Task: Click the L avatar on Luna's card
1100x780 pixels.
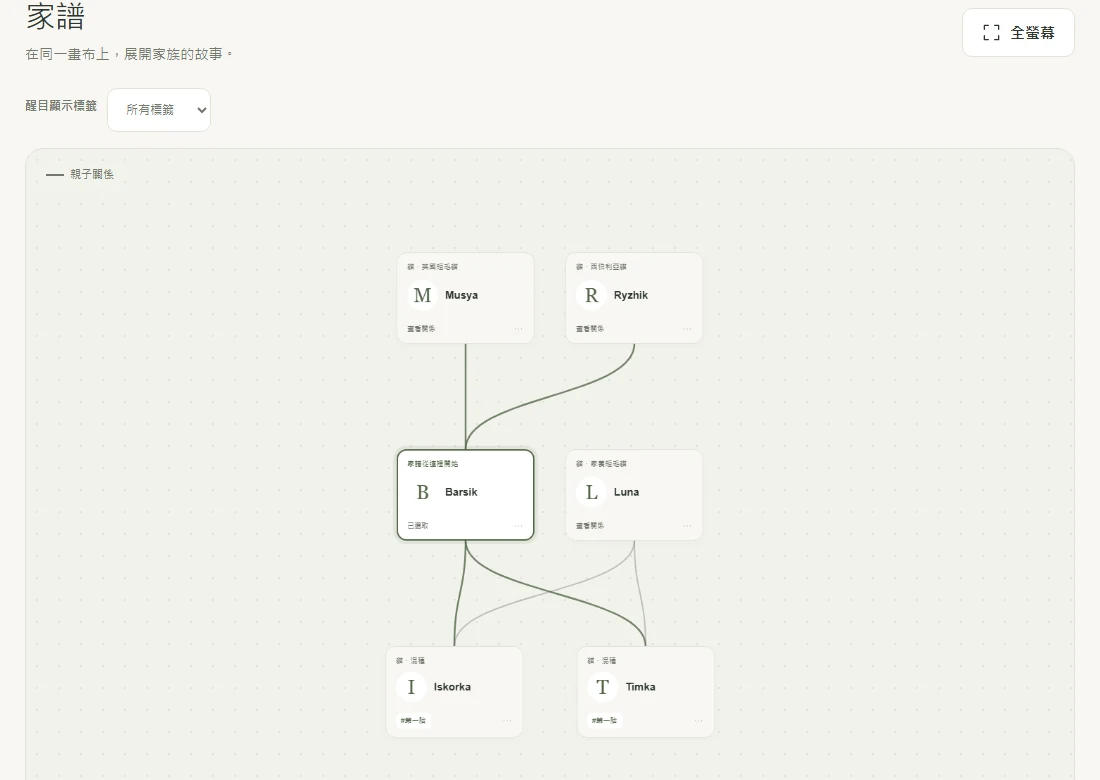Action: (x=591, y=492)
